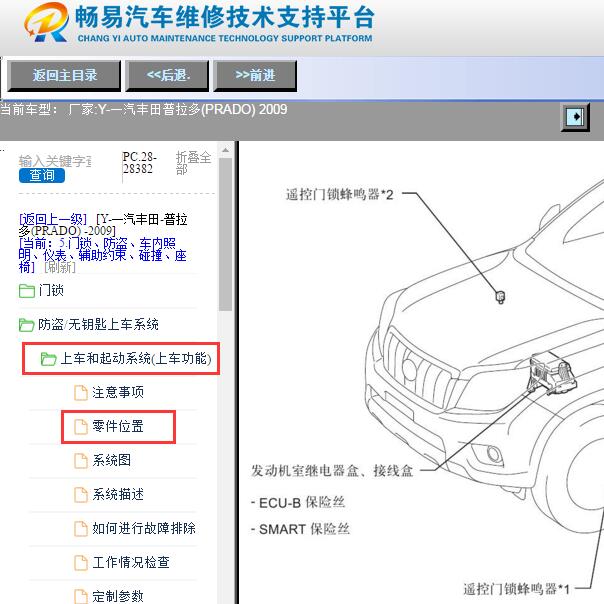
Task: Click the 遥控门锁蜂鸣器*1 diagram label
Action: (516, 589)
